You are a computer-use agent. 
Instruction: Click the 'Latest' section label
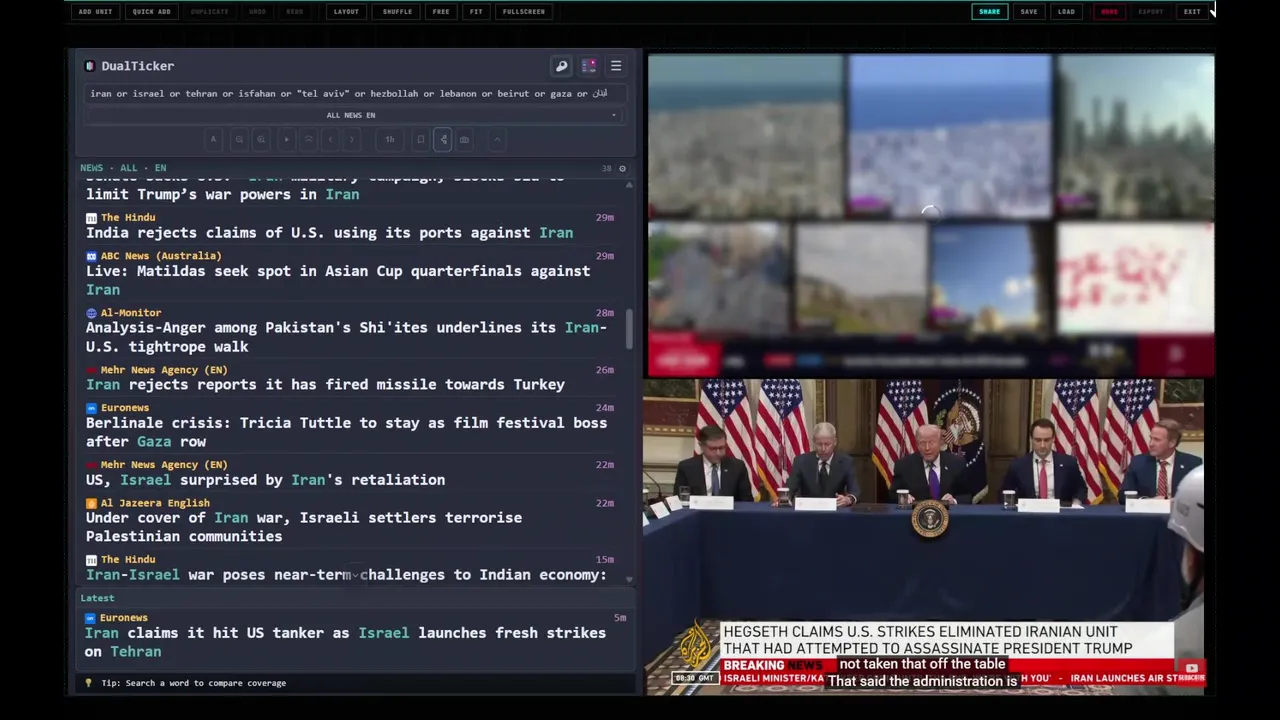97,598
